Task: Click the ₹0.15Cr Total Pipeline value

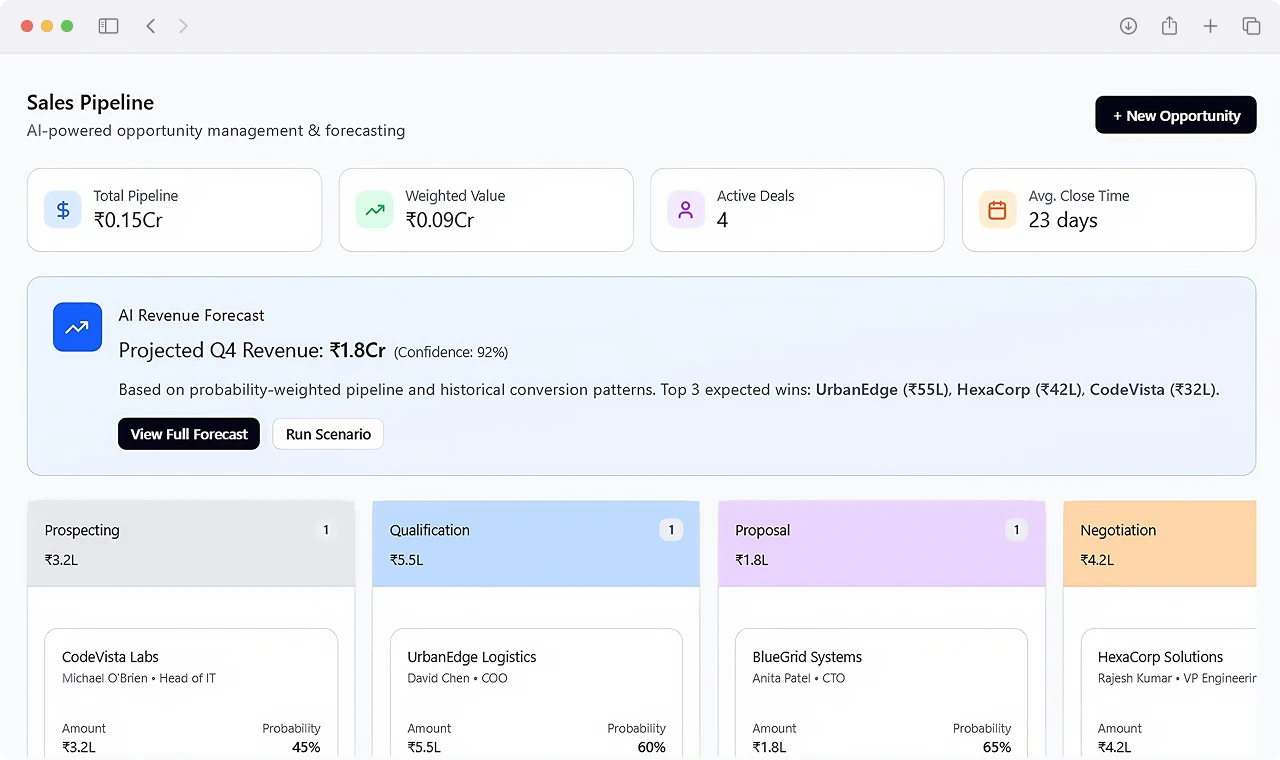Action: [x=128, y=220]
